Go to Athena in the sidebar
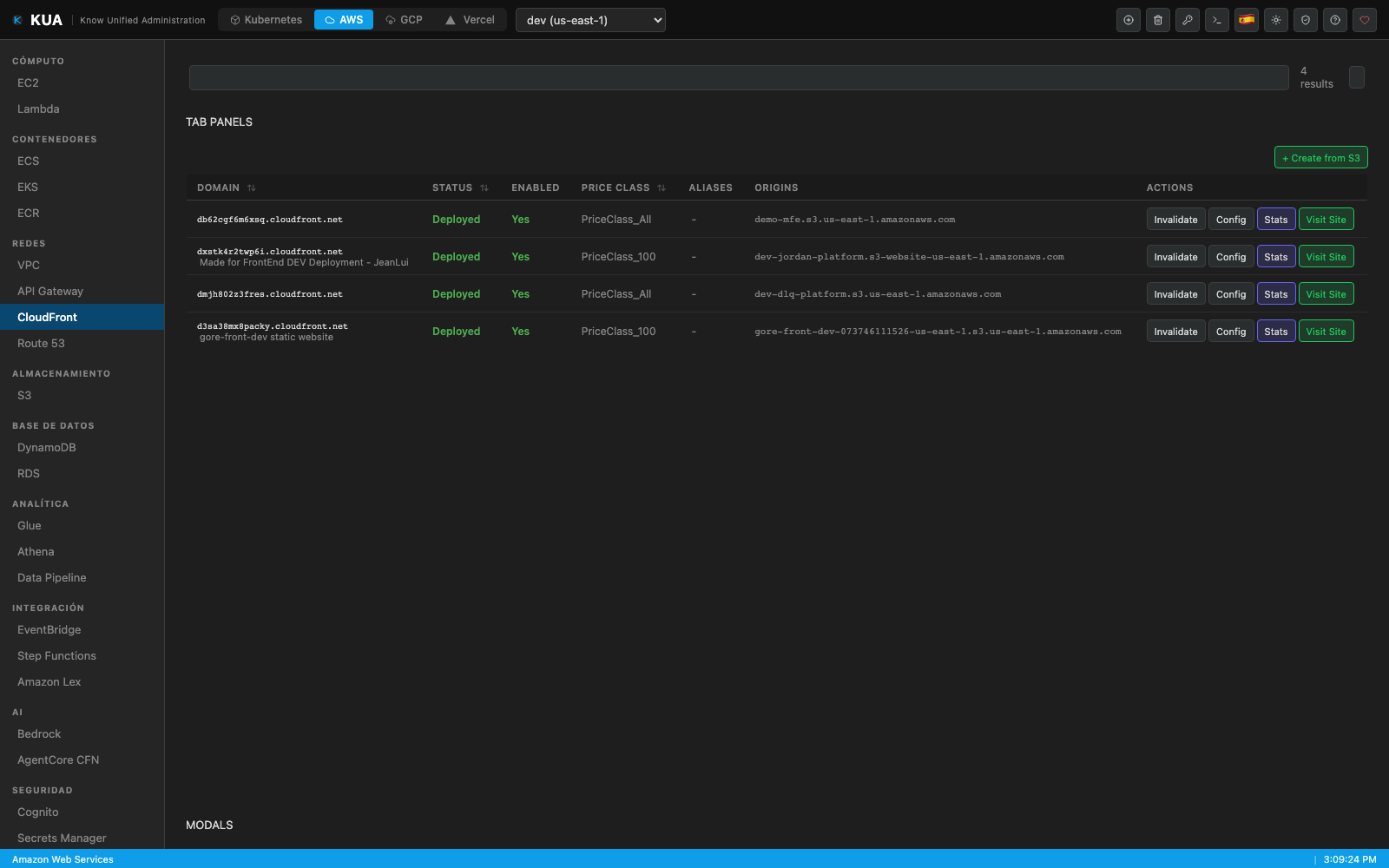1389x868 pixels. click(x=82, y=552)
